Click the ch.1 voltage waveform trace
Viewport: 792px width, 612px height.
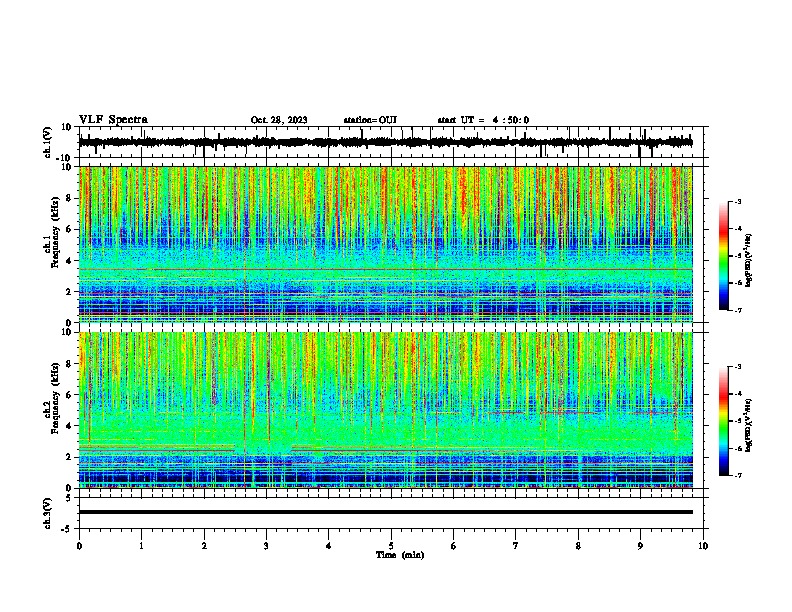point(385,142)
